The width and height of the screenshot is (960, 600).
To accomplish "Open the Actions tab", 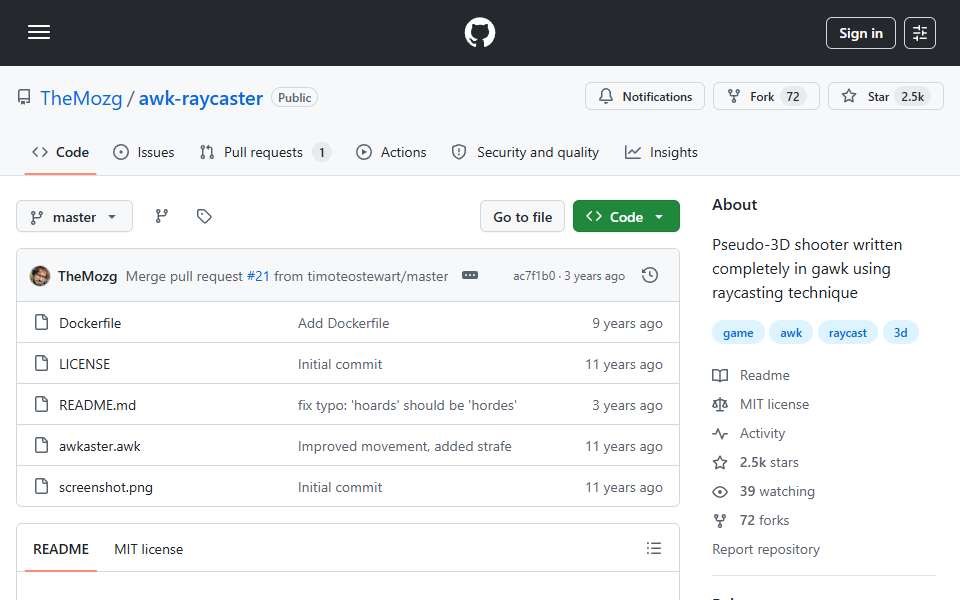I will (391, 152).
